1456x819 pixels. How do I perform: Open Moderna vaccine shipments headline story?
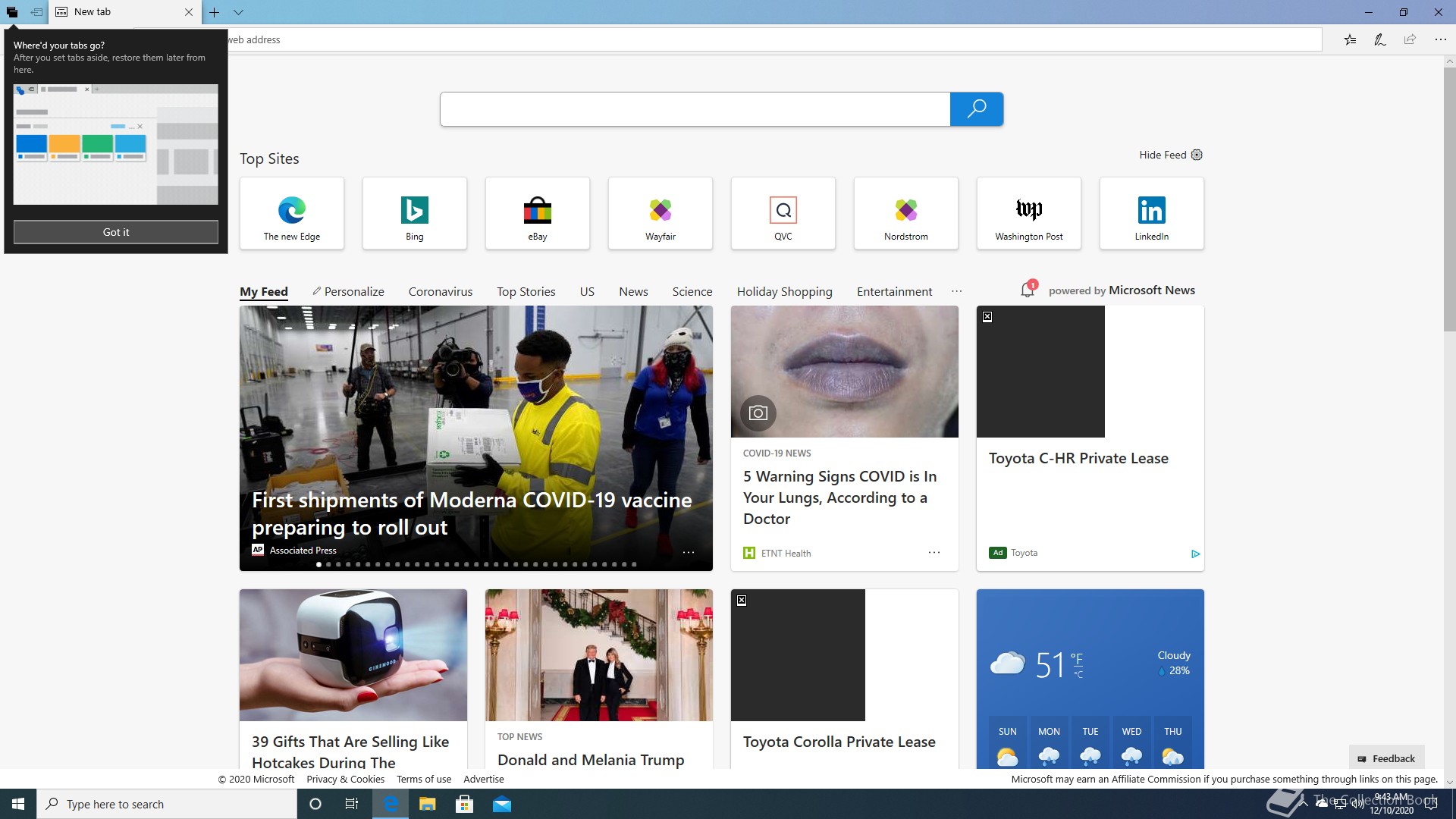(x=472, y=513)
